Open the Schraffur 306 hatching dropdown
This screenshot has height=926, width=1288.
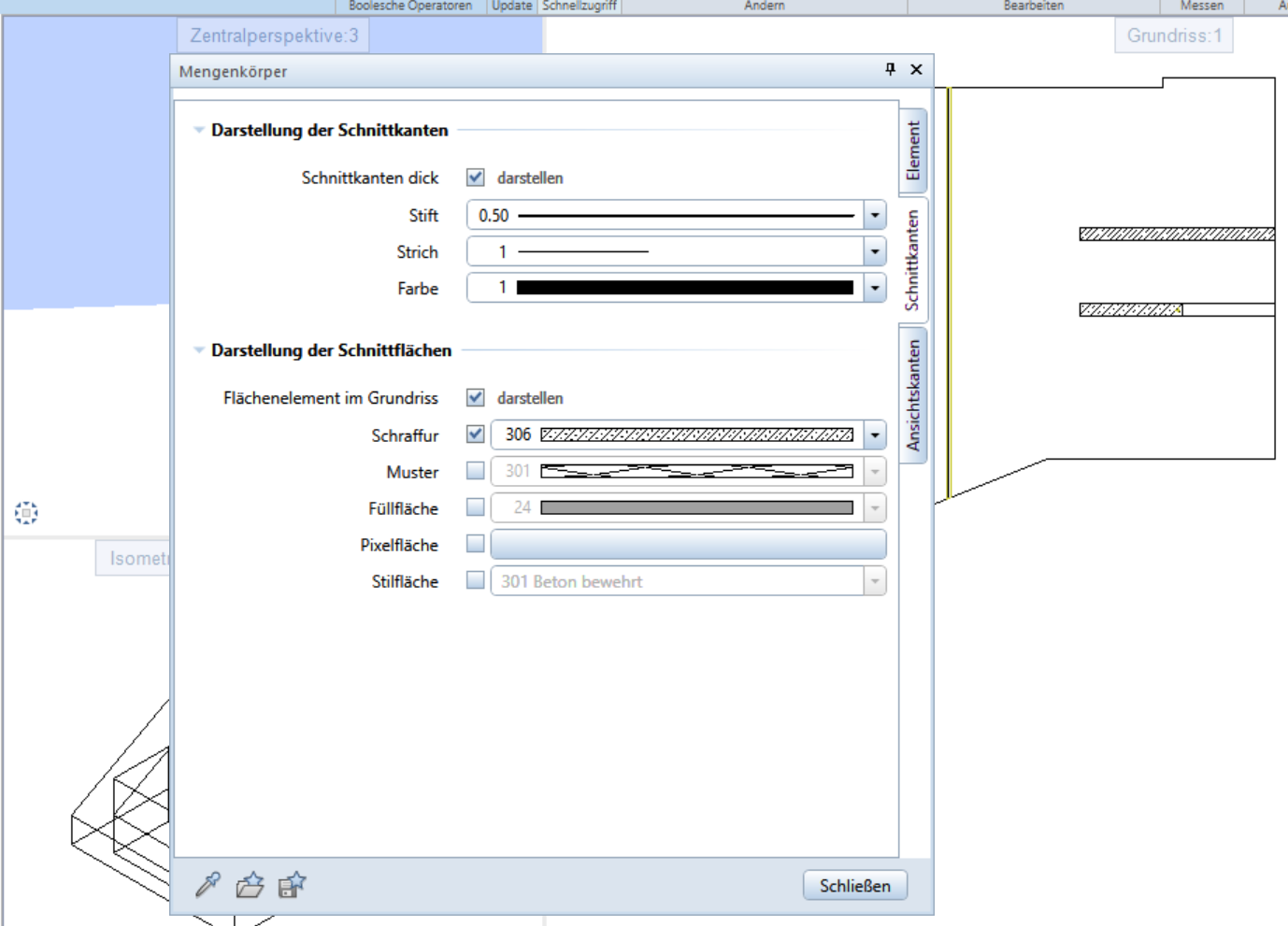[x=874, y=435]
